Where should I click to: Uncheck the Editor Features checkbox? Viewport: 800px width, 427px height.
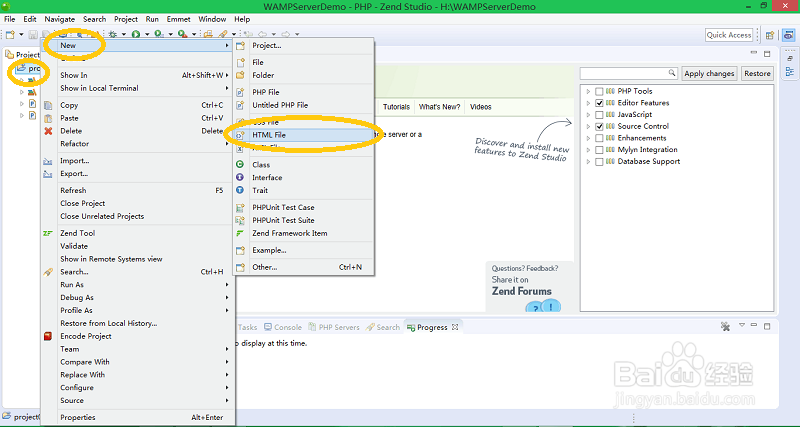[599, 103]
